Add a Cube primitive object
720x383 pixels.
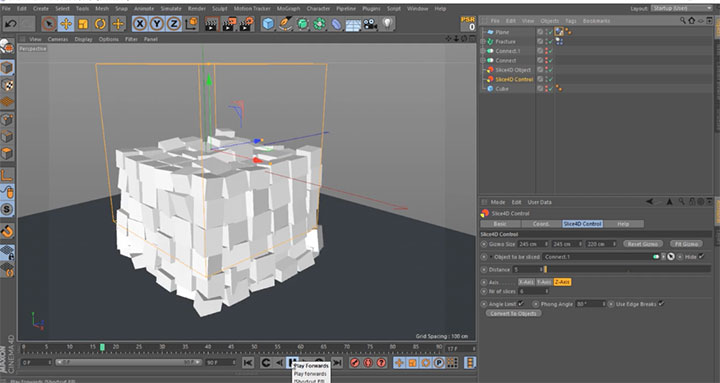(x=268, y=24)
